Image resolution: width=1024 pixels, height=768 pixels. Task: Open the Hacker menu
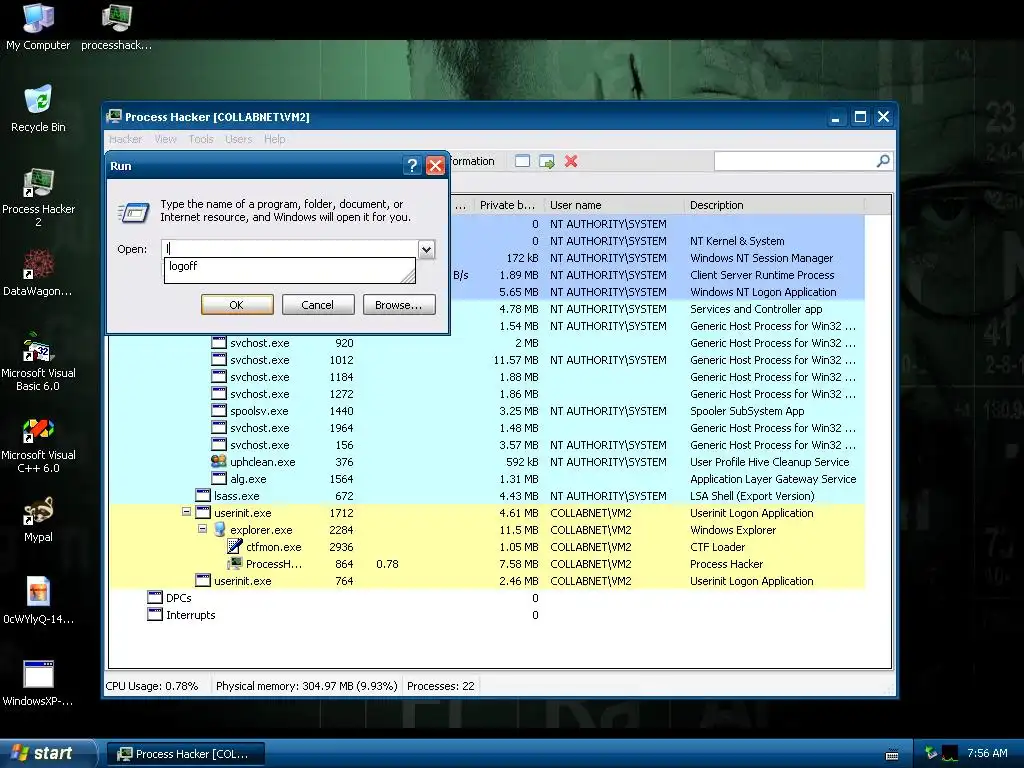125,139
